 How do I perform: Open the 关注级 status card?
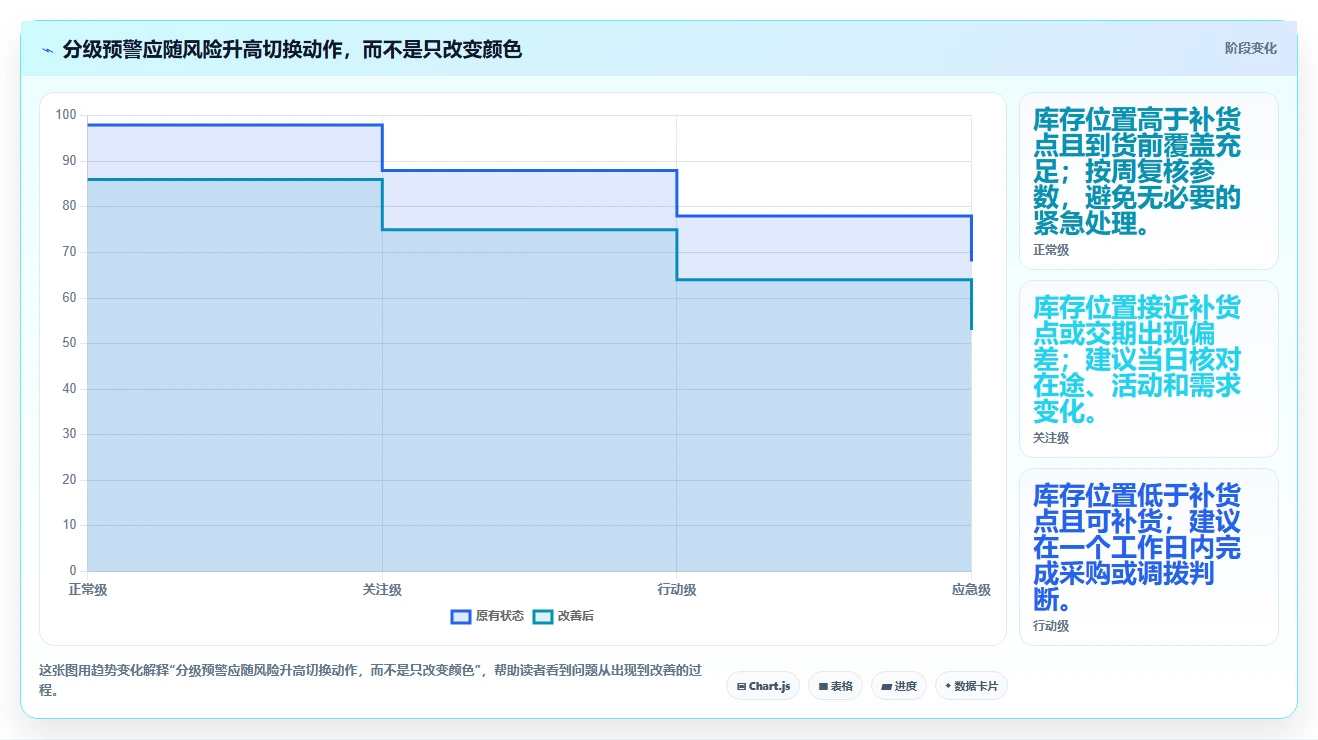coord(1149,369)
